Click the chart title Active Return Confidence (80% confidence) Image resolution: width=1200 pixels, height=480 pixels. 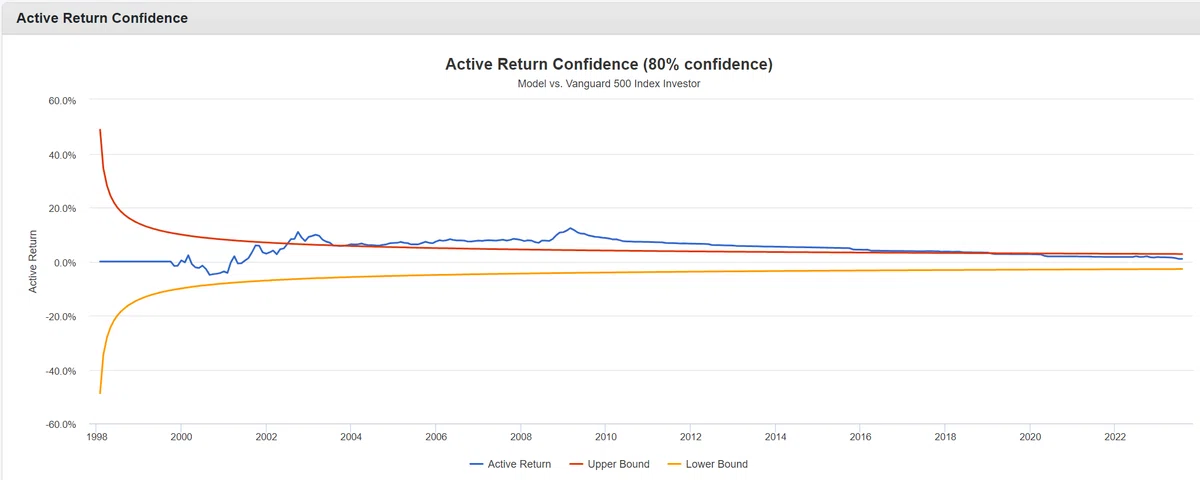click(x=609, y=64)
